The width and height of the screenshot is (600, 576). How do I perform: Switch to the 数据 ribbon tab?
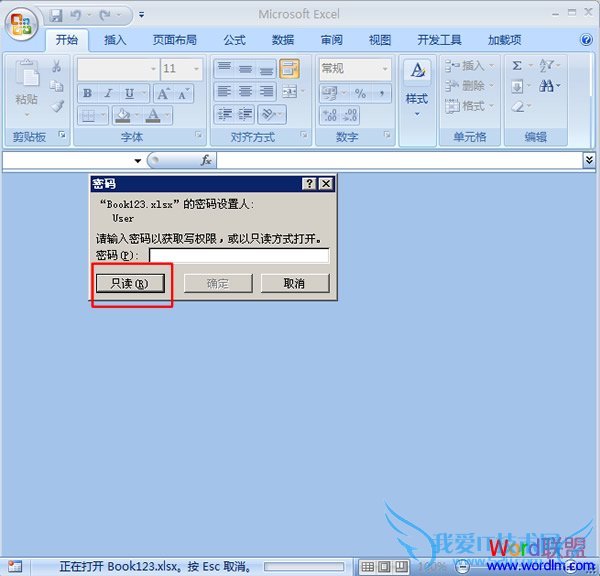[283, 40]
